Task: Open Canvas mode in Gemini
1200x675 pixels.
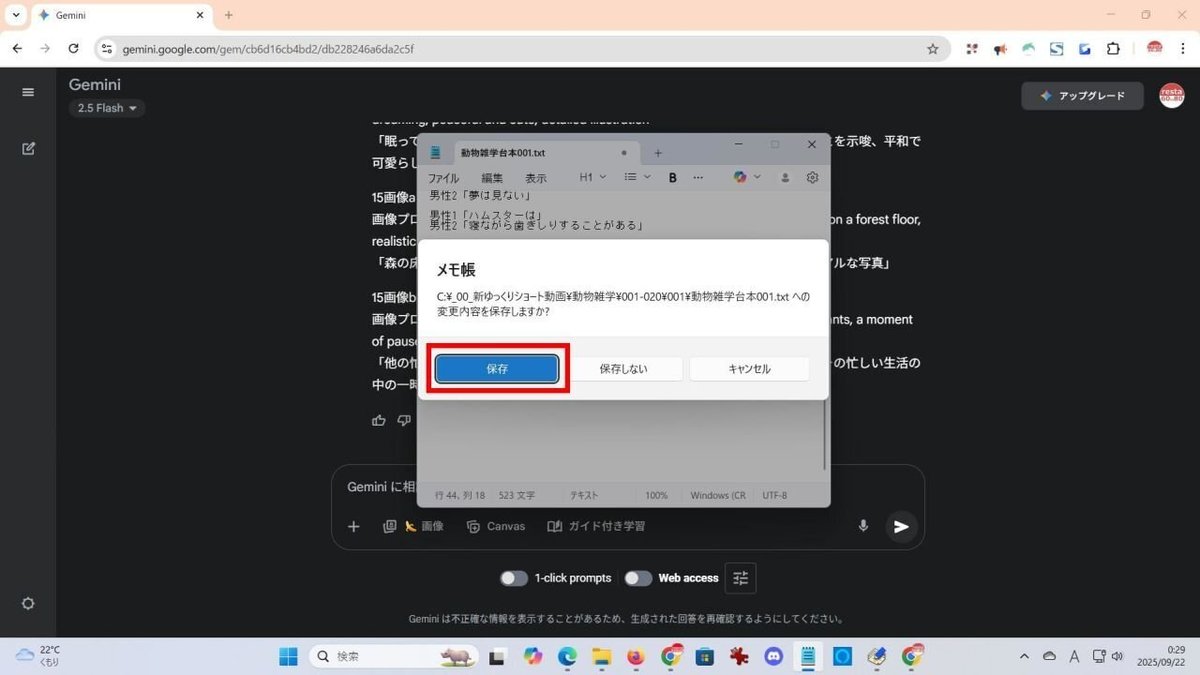Action: (x=496, y=526)
